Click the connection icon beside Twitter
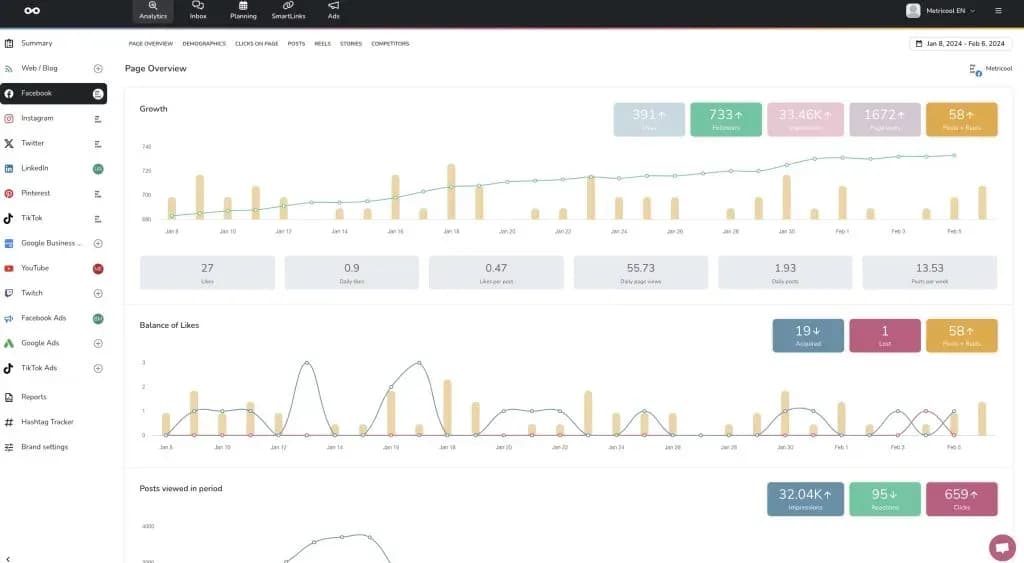The height and width of the screenshot is (563, 1024). click(x=98, y=144)
